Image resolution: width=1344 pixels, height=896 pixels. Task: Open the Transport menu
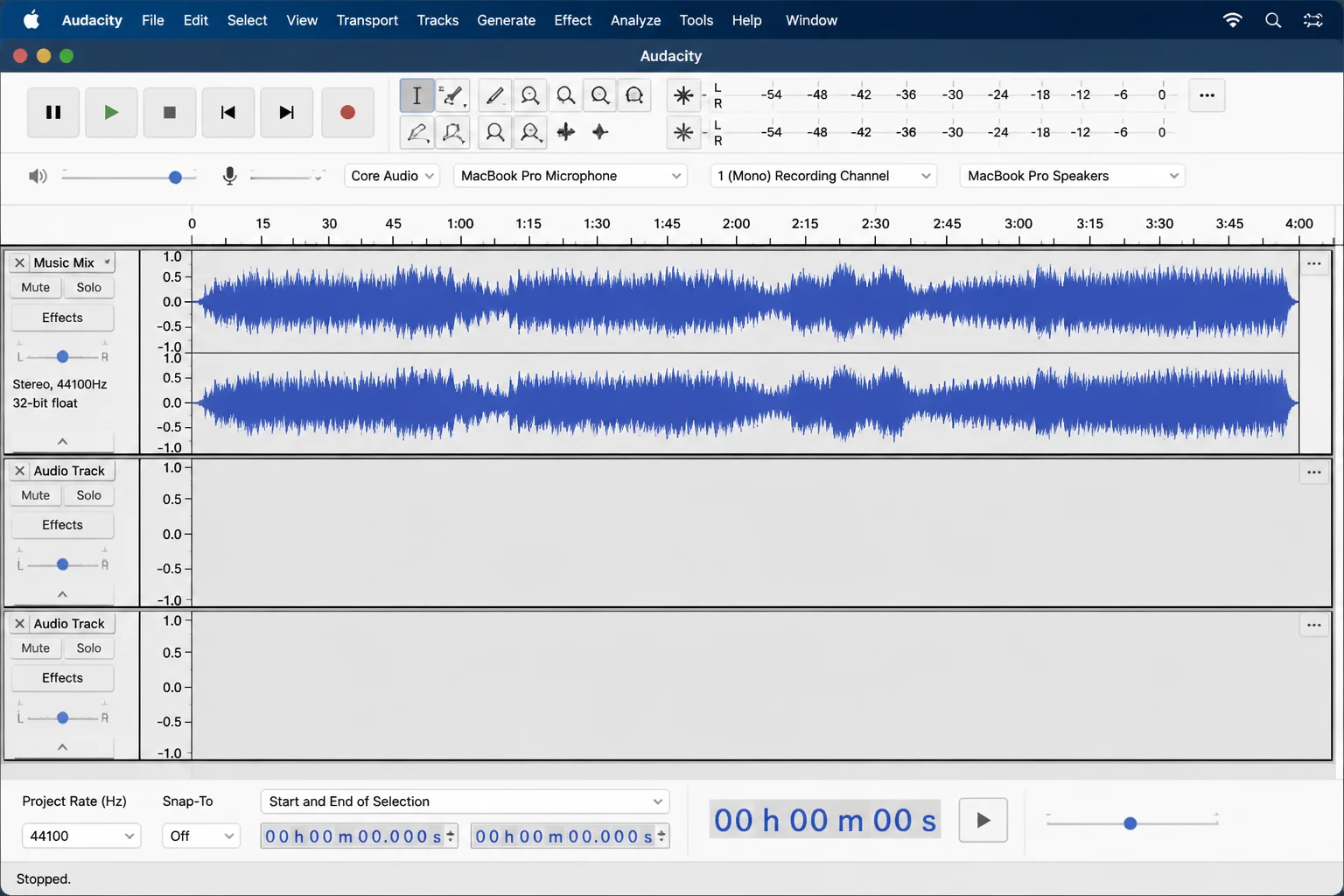click(x=367, y=20)
